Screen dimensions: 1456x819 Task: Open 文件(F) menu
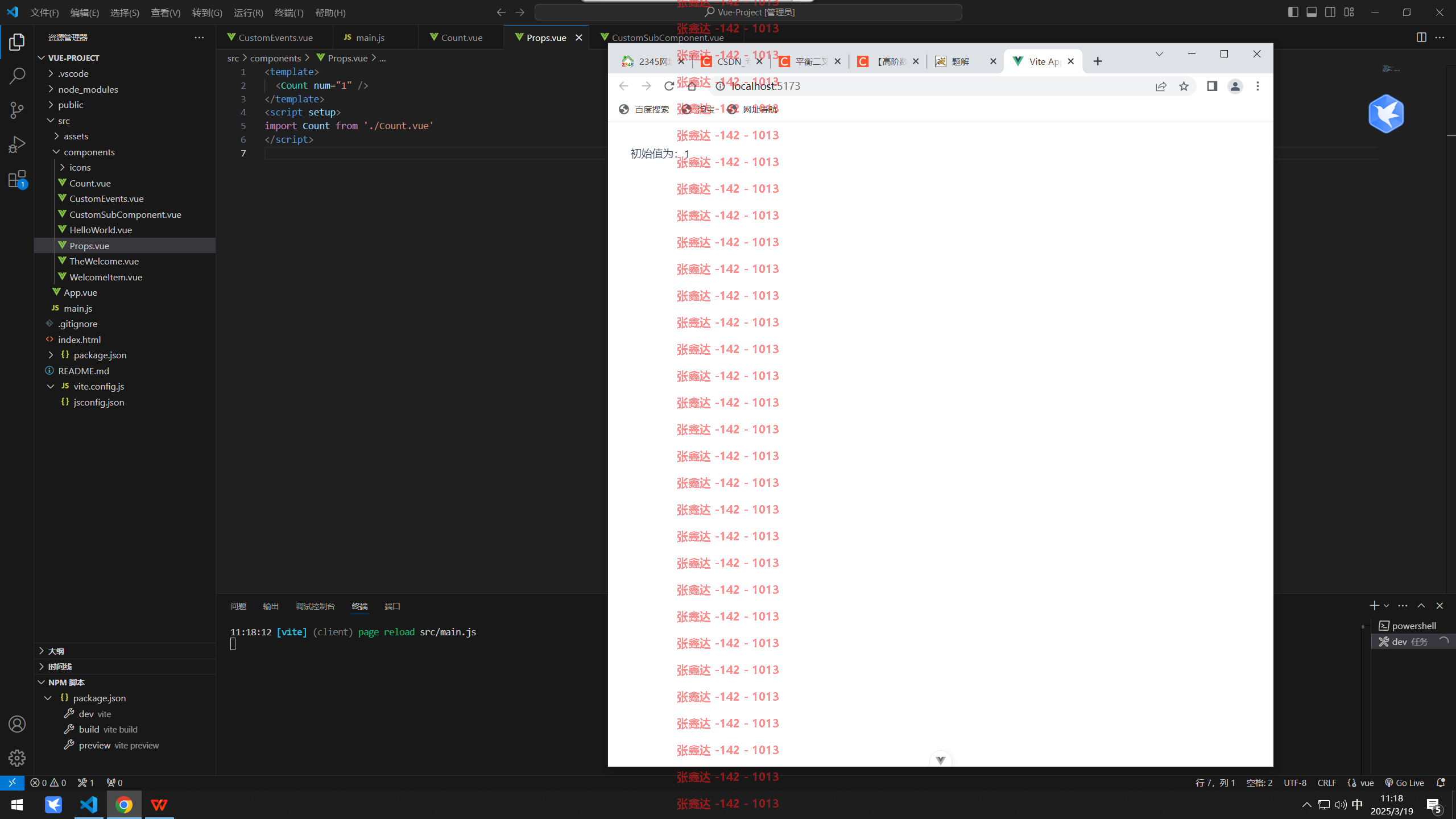tap(44, 13)
